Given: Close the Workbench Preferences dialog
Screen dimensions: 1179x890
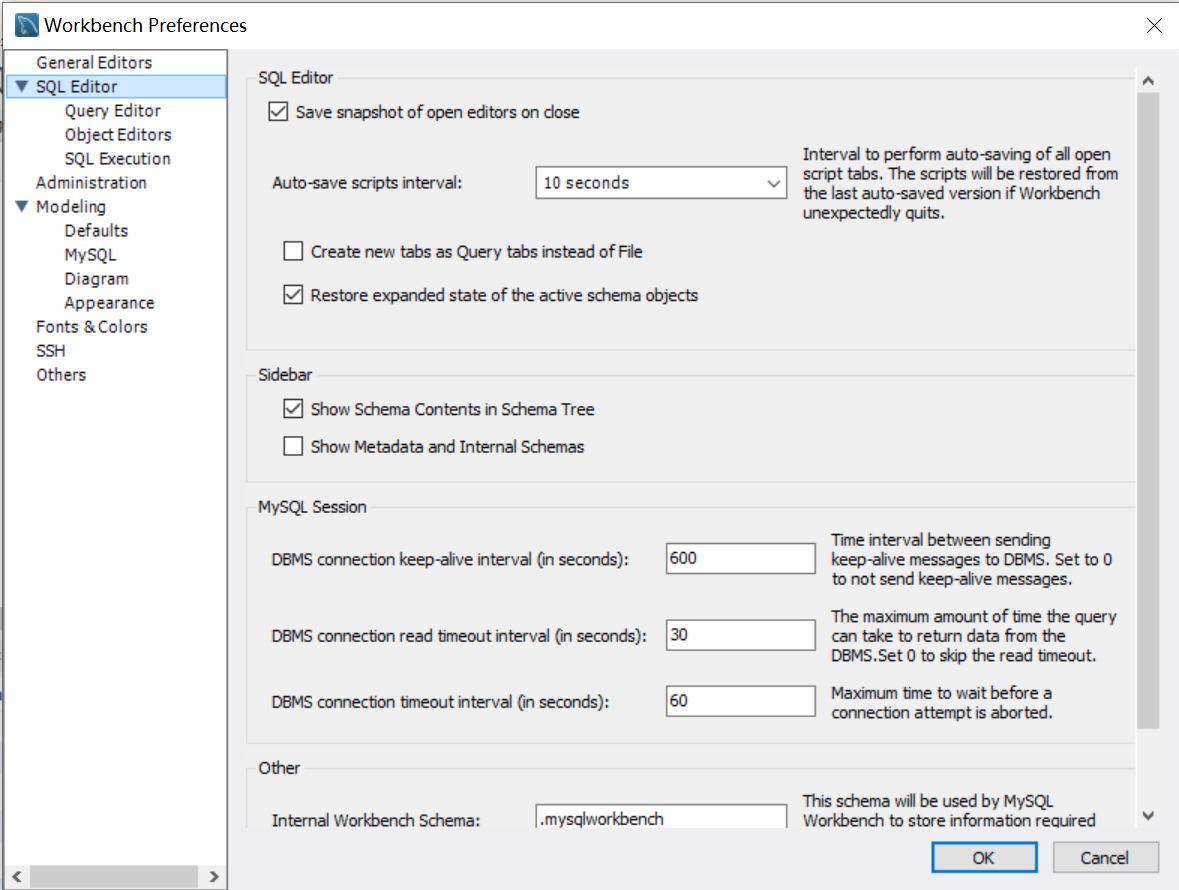Looking at the screenshot, I should pos(1154,25).
